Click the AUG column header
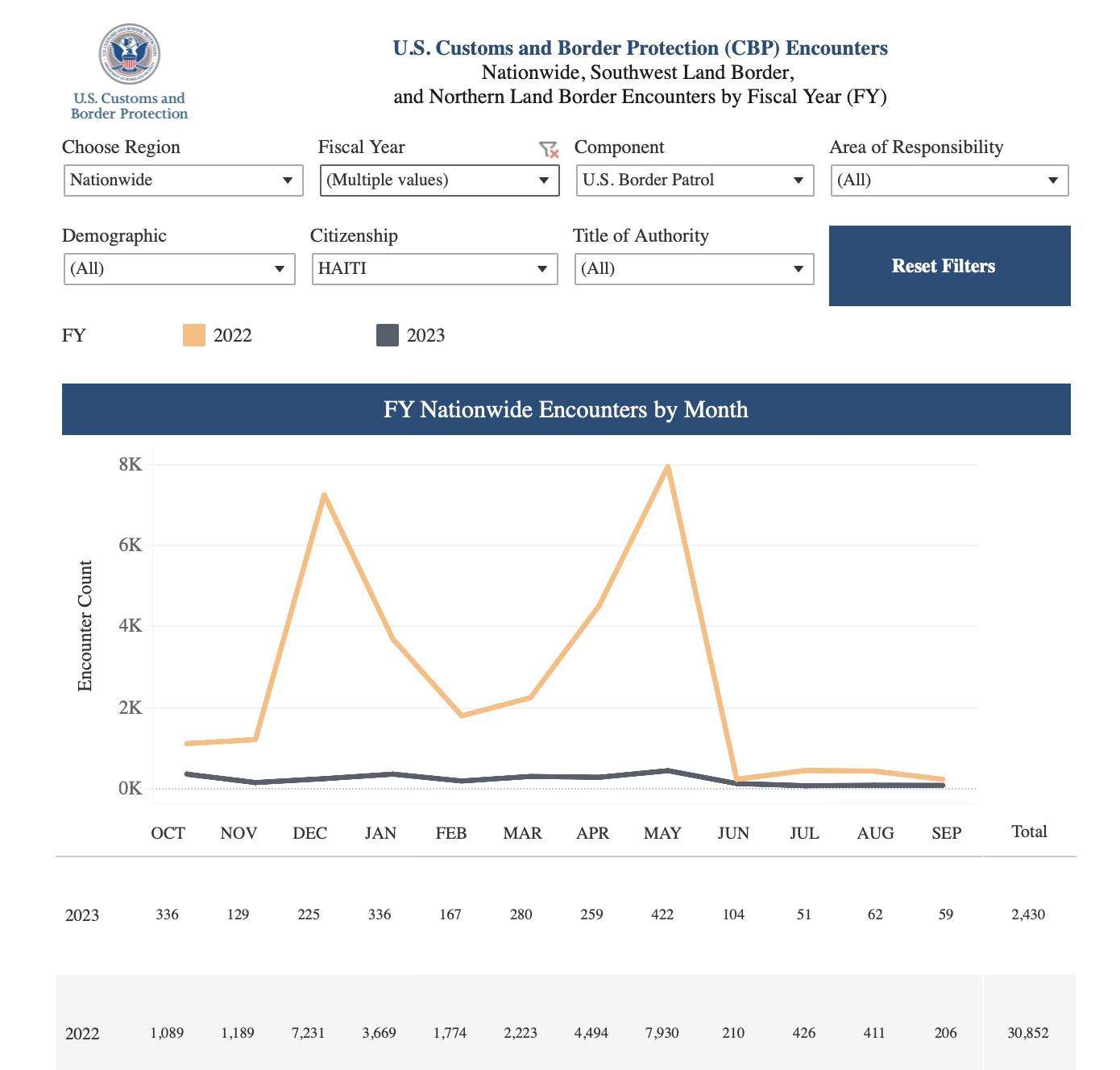The image size is (1120, 1070). pyautogui.click(x=875, y=833)
